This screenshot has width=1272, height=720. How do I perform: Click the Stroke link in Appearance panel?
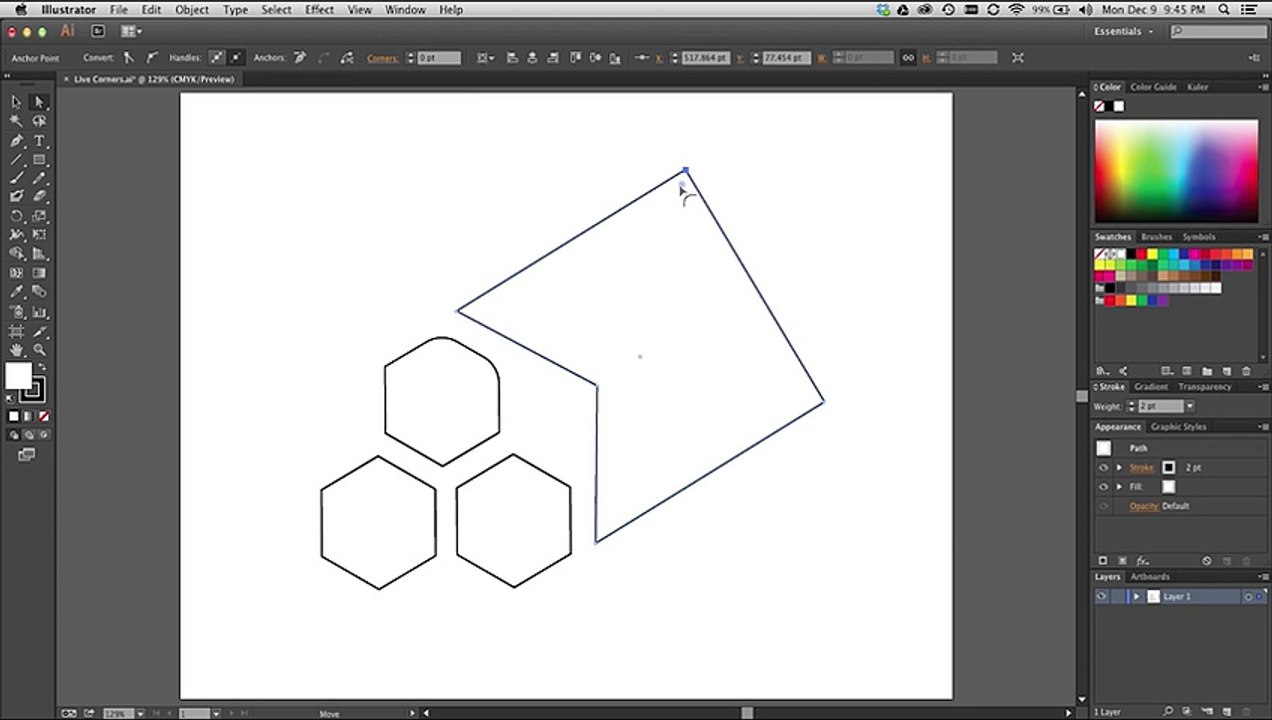point(1141,468)
